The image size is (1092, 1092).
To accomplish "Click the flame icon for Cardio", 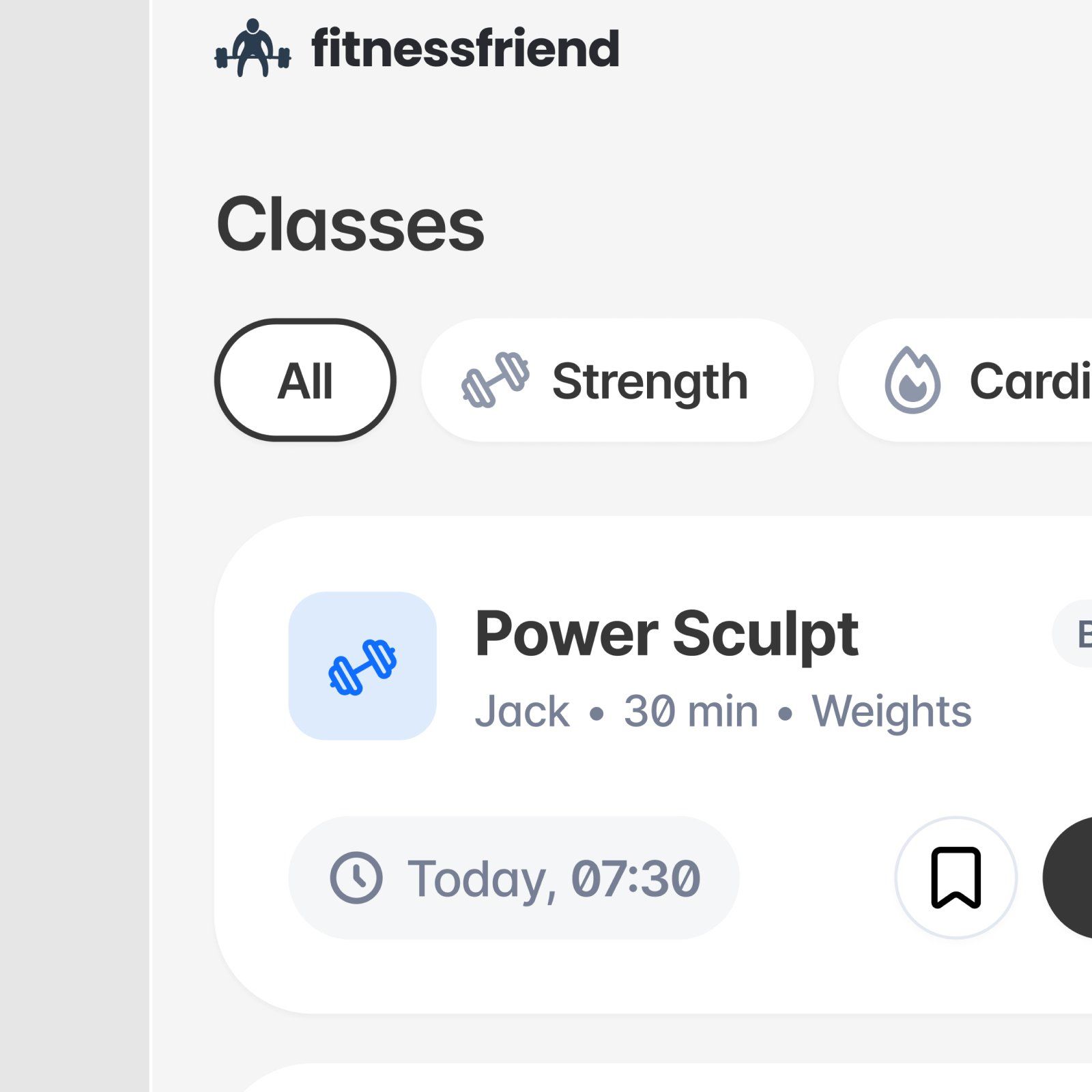I will 913,381.
